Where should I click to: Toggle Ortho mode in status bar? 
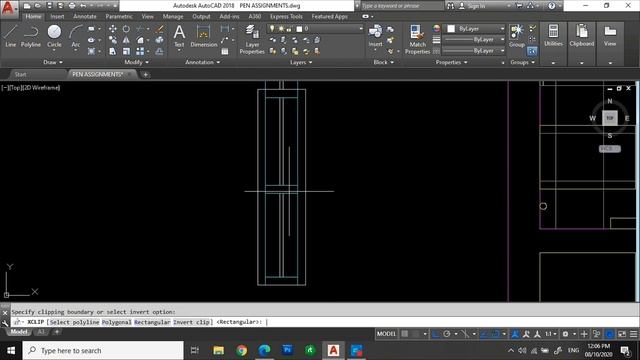tap(436, 334)
